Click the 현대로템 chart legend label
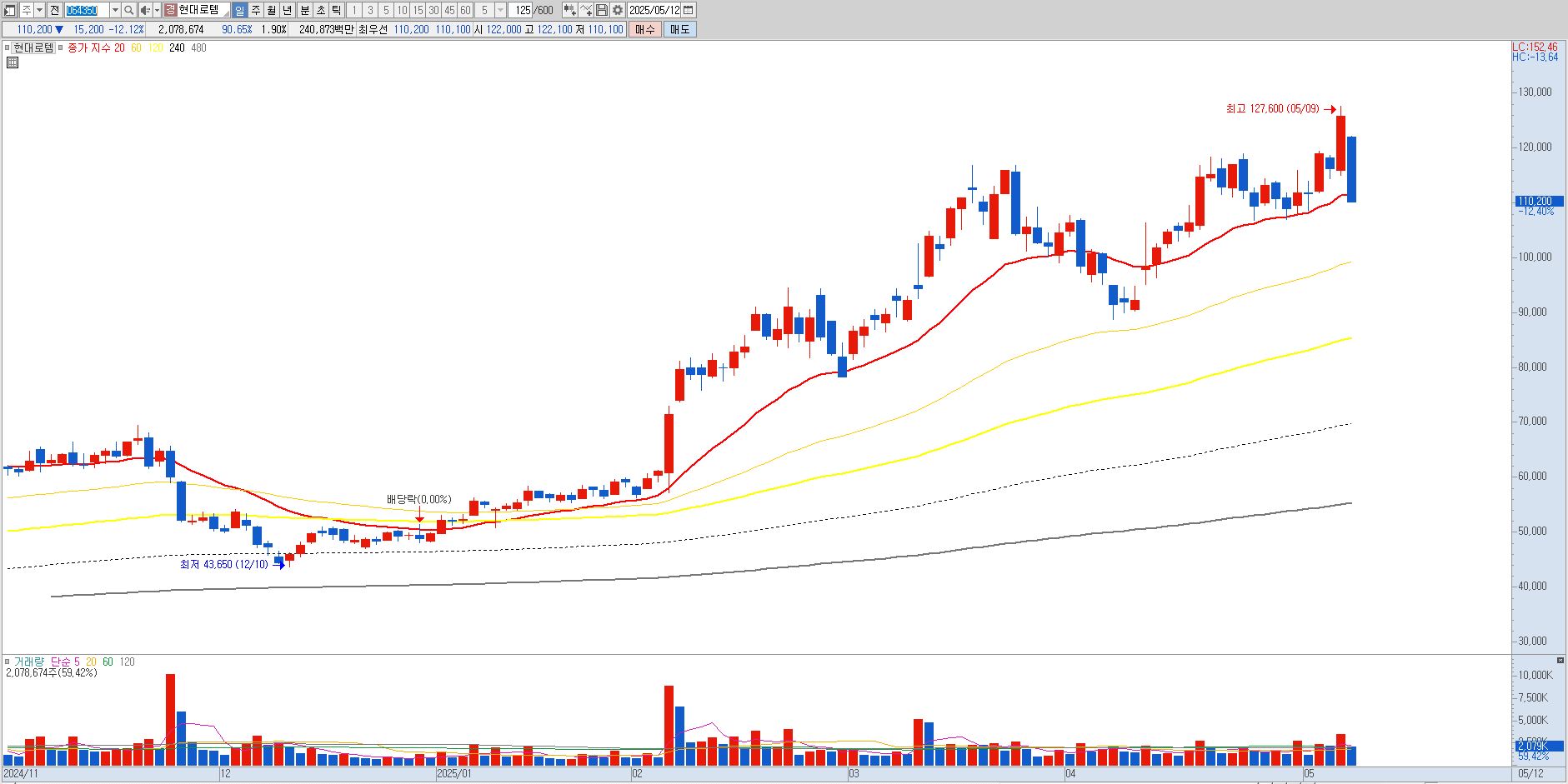 click(x=33, y=47)
